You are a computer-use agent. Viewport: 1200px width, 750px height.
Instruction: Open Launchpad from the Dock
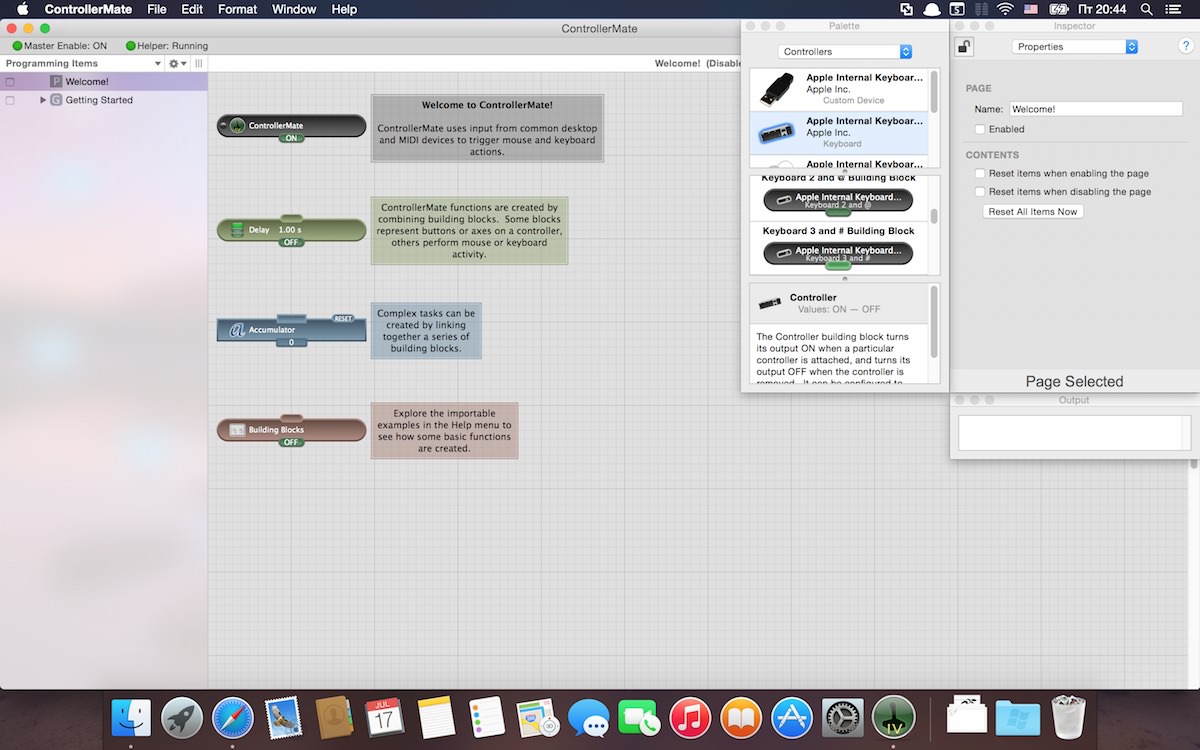coord(182,717)
